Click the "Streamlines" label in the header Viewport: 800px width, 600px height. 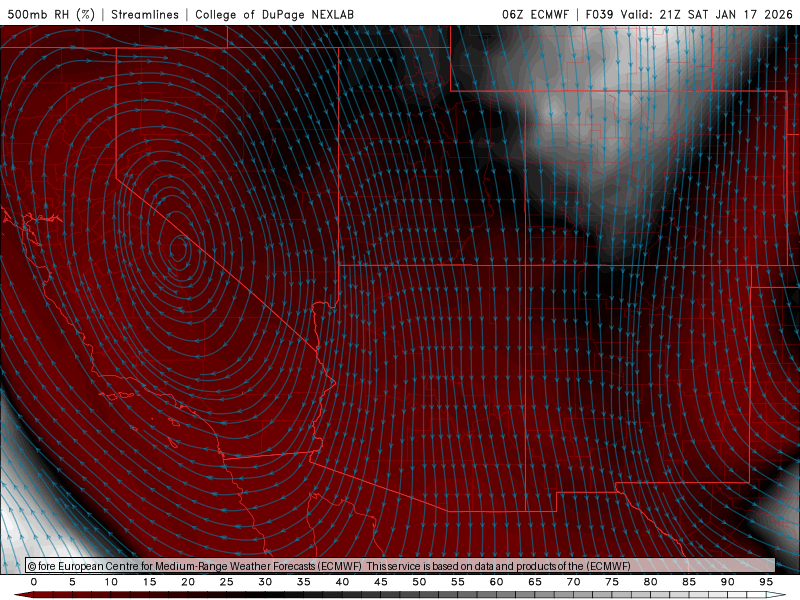[x=145, y=14]
